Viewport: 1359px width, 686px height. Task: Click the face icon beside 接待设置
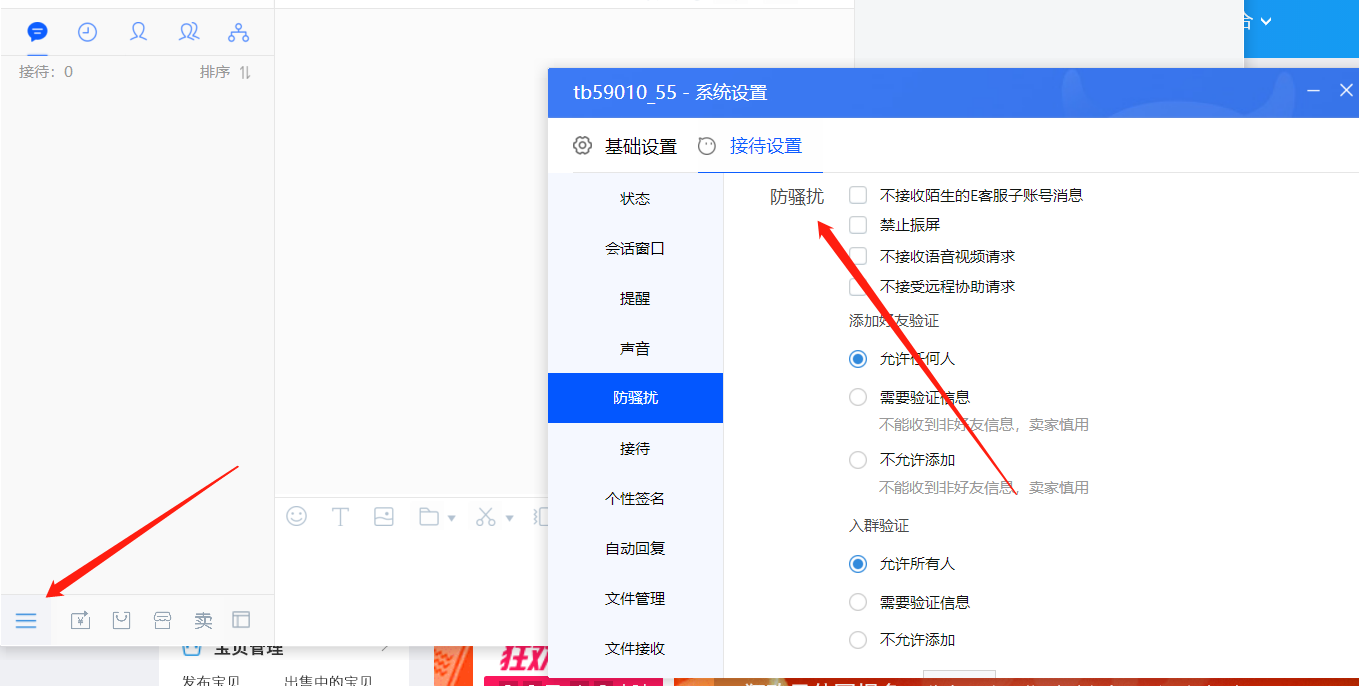[x=707, y=146]
